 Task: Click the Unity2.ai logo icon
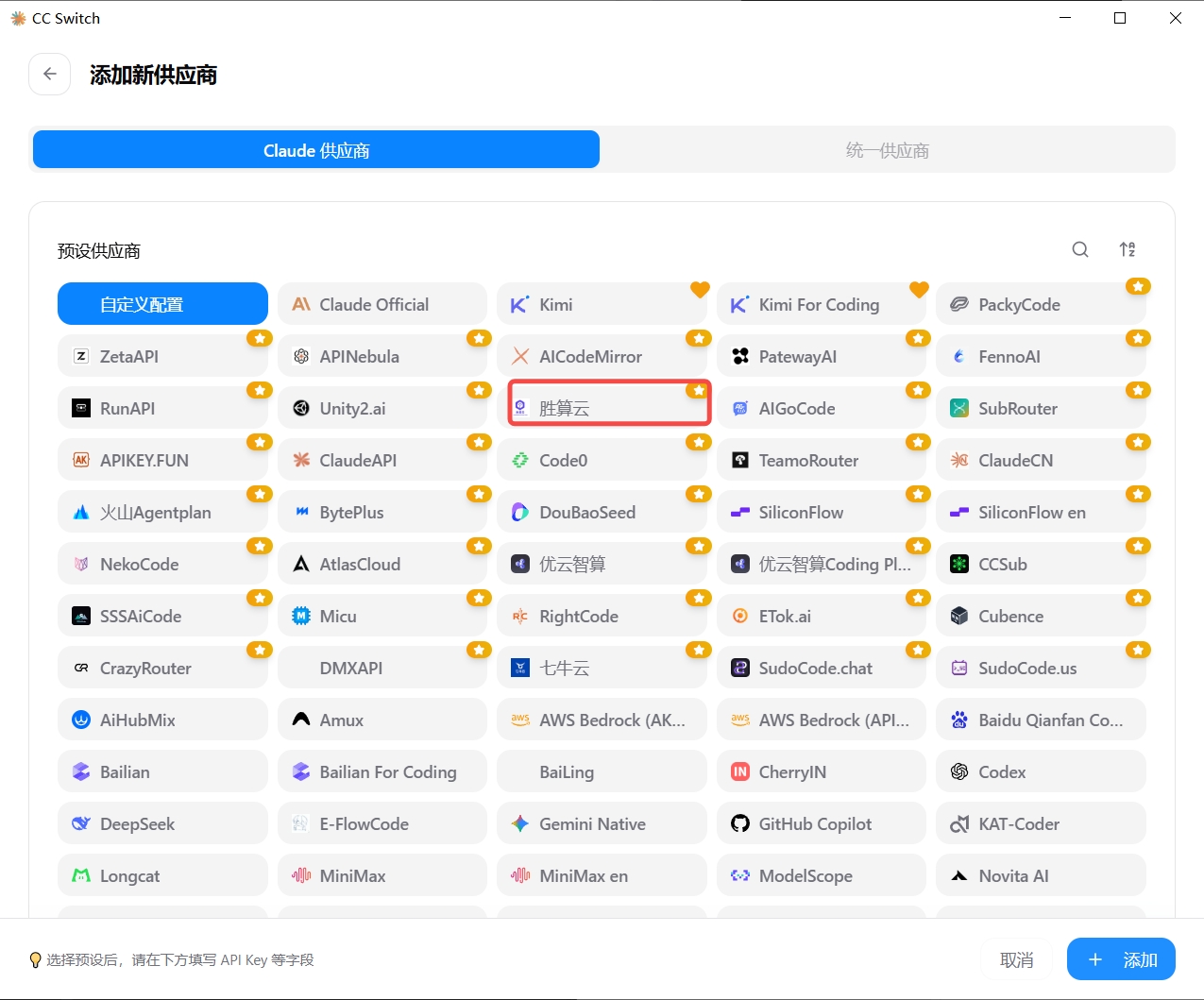(x=301, y=408)
